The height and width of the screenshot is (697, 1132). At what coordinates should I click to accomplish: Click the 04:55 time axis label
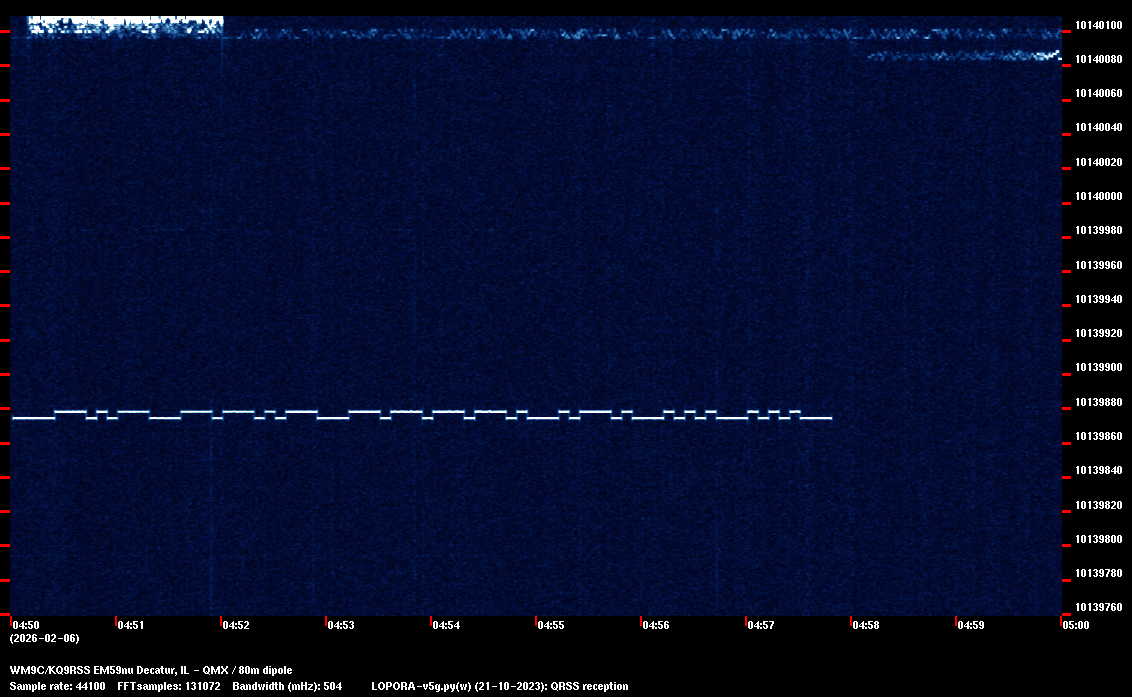(x=551, y=625)
